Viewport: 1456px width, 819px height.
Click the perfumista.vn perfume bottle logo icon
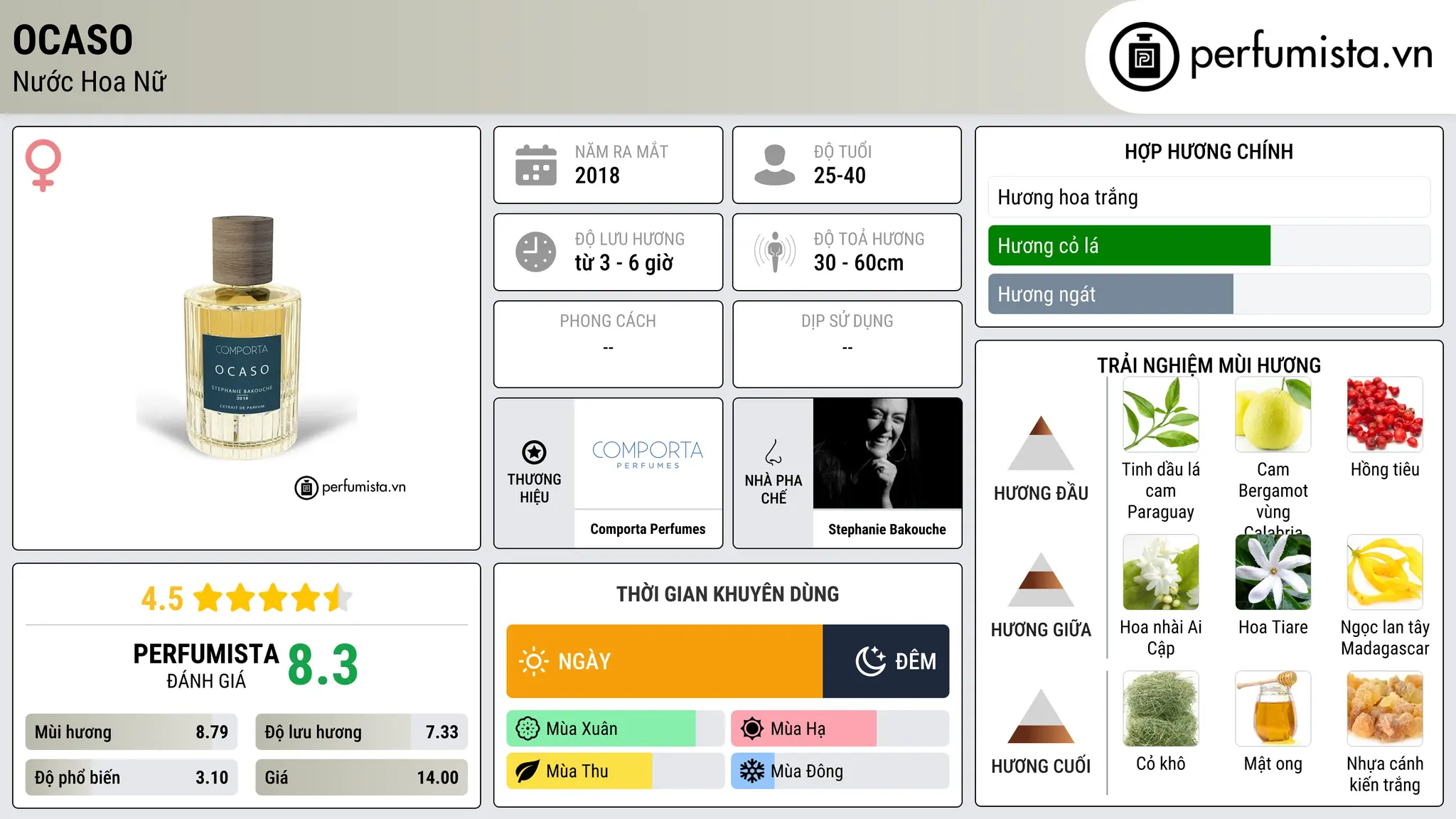pos(1144,57)
